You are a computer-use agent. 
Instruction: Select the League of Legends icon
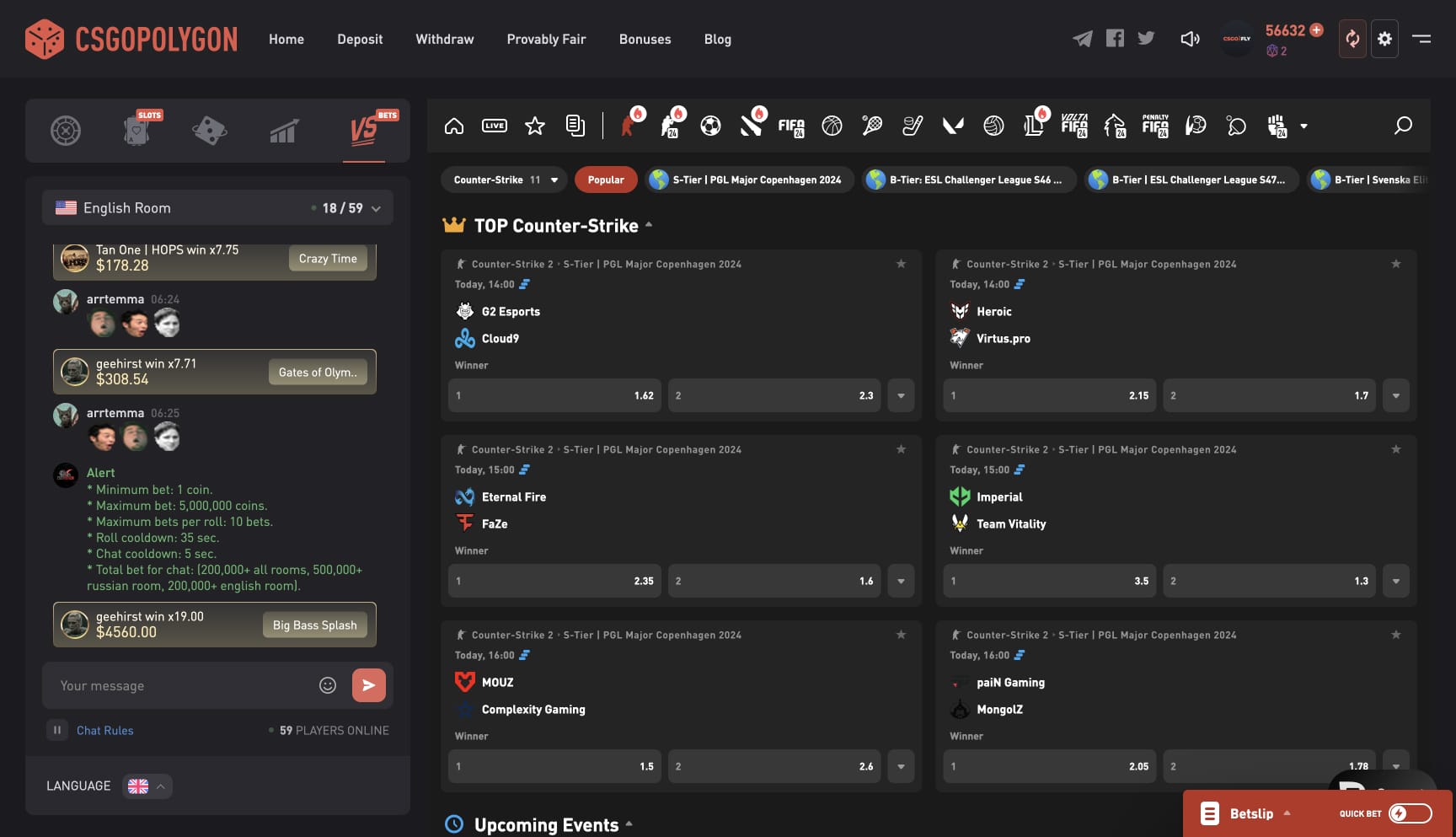tap(1035, 125)
